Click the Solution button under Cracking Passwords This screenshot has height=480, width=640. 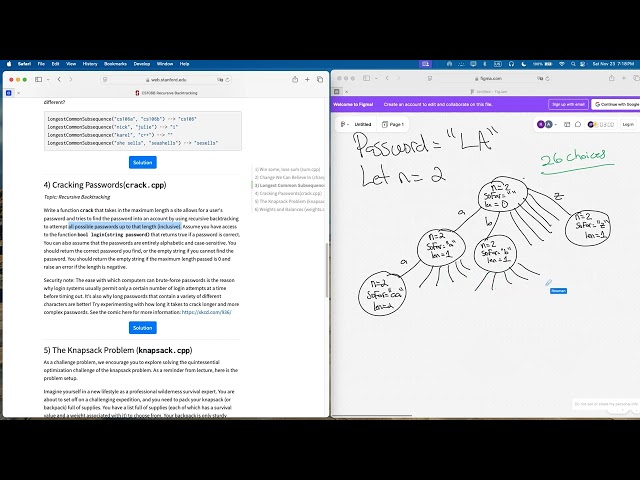coord(143,327)
